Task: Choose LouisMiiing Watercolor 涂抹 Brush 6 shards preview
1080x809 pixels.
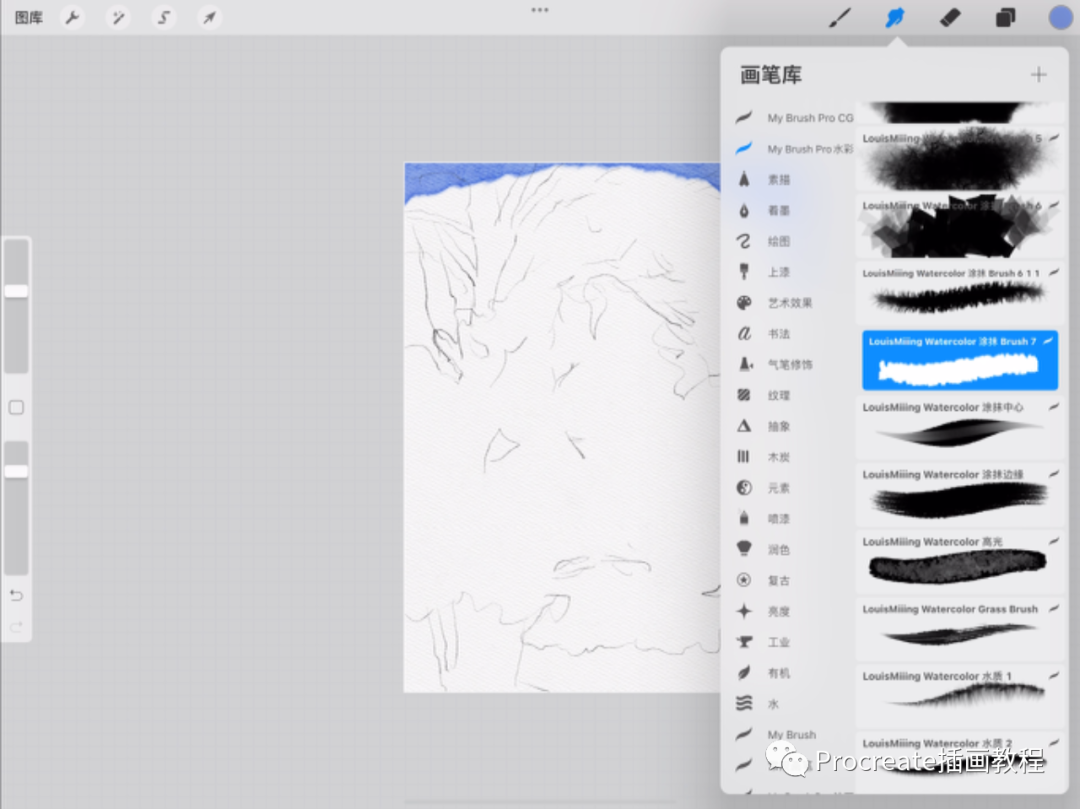Action: 960,226
